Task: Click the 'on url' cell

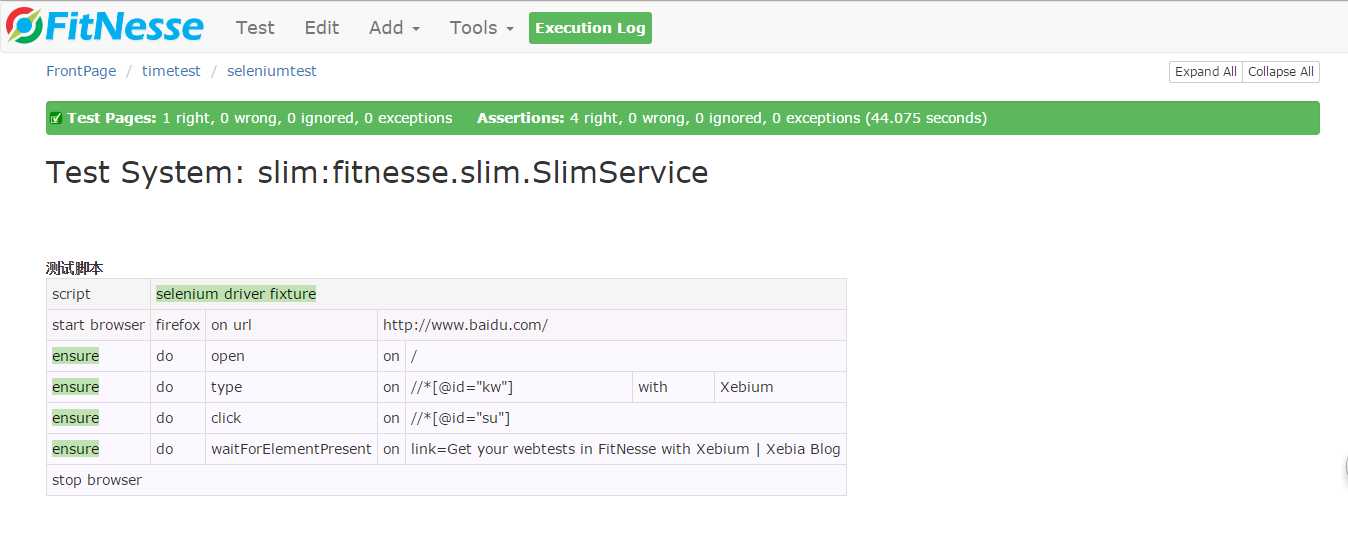Action: point(291,325)
